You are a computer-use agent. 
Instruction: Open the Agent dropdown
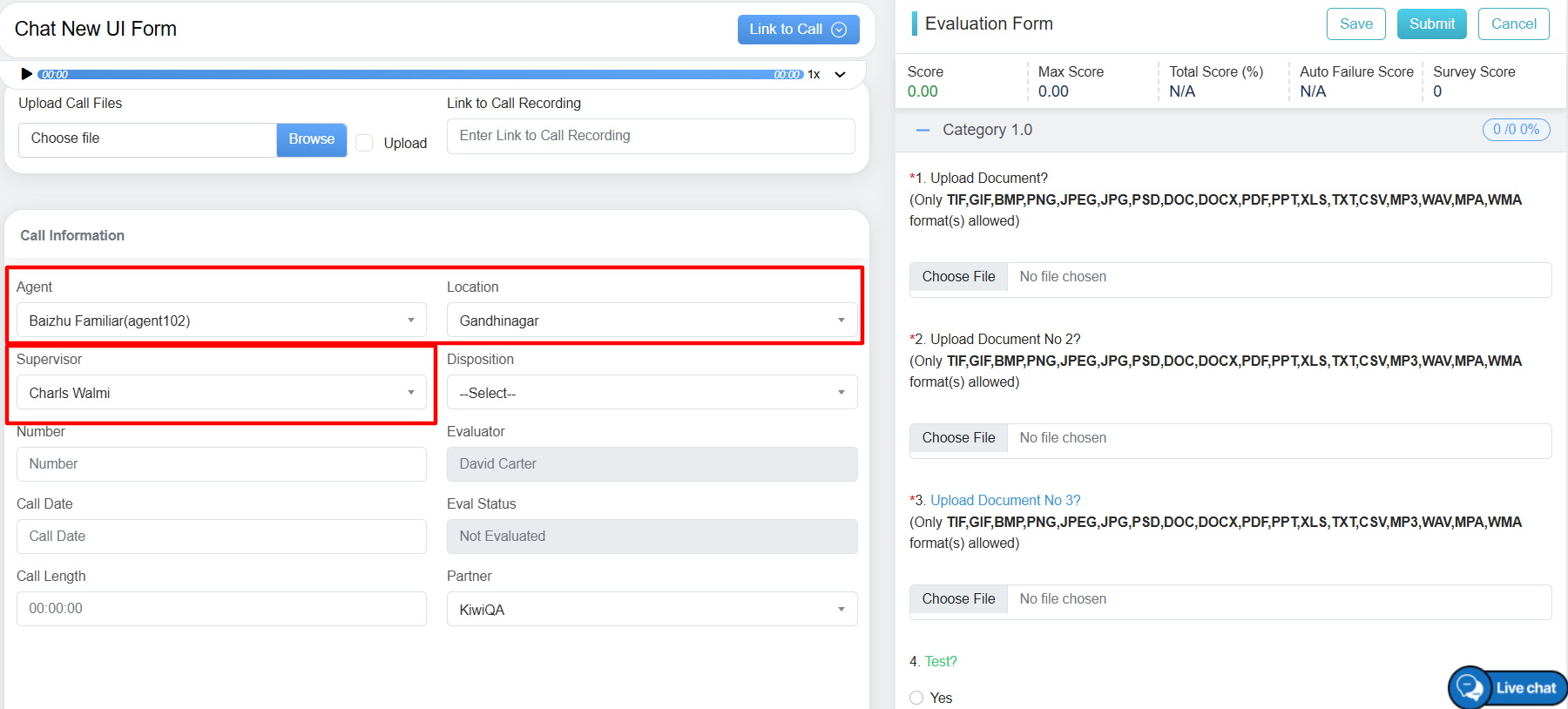coord(221,321)
